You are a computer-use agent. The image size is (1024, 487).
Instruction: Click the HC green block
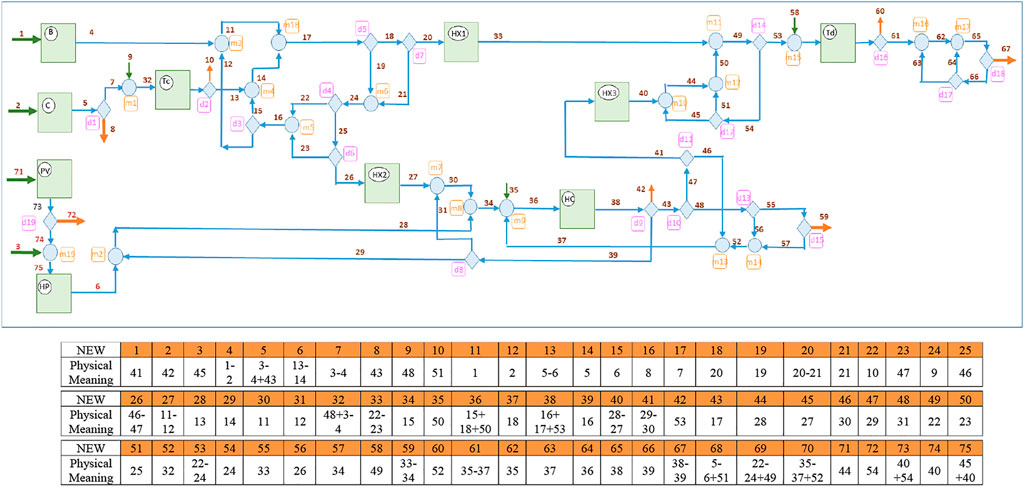(577, 209)
